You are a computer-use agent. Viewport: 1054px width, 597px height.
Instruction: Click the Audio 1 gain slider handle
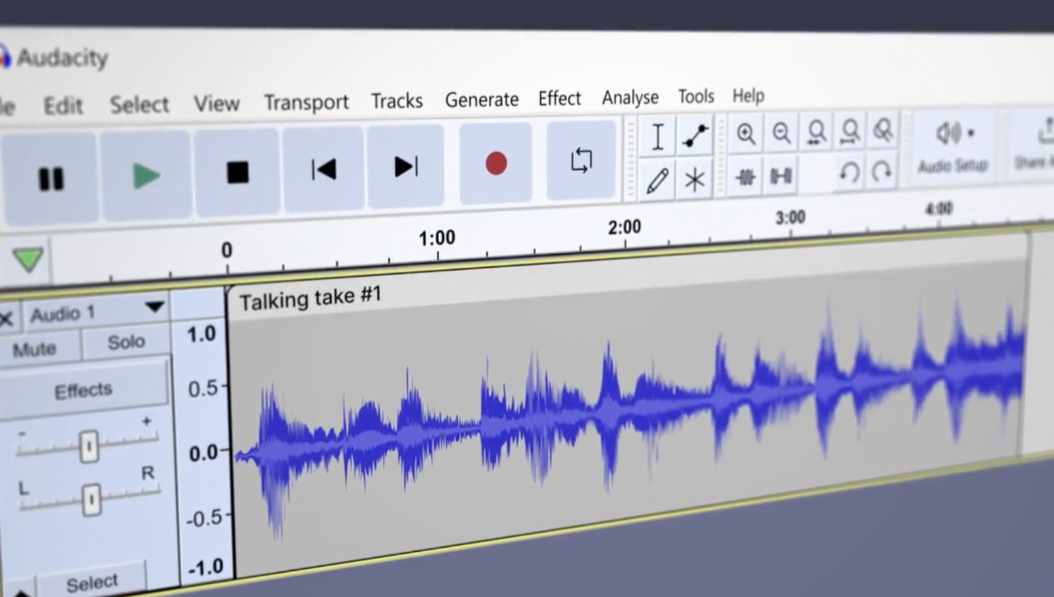coord(89,446)
